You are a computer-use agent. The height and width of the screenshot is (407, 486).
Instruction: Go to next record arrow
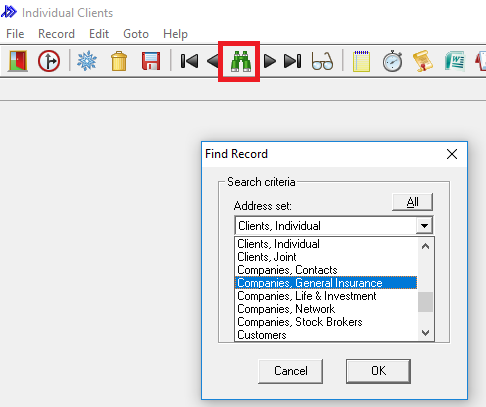point(269,61)
